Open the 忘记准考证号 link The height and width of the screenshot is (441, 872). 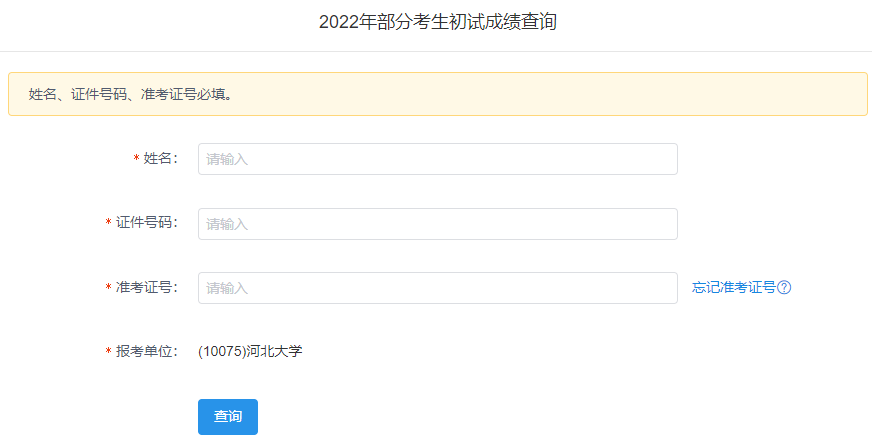(733, 288)
